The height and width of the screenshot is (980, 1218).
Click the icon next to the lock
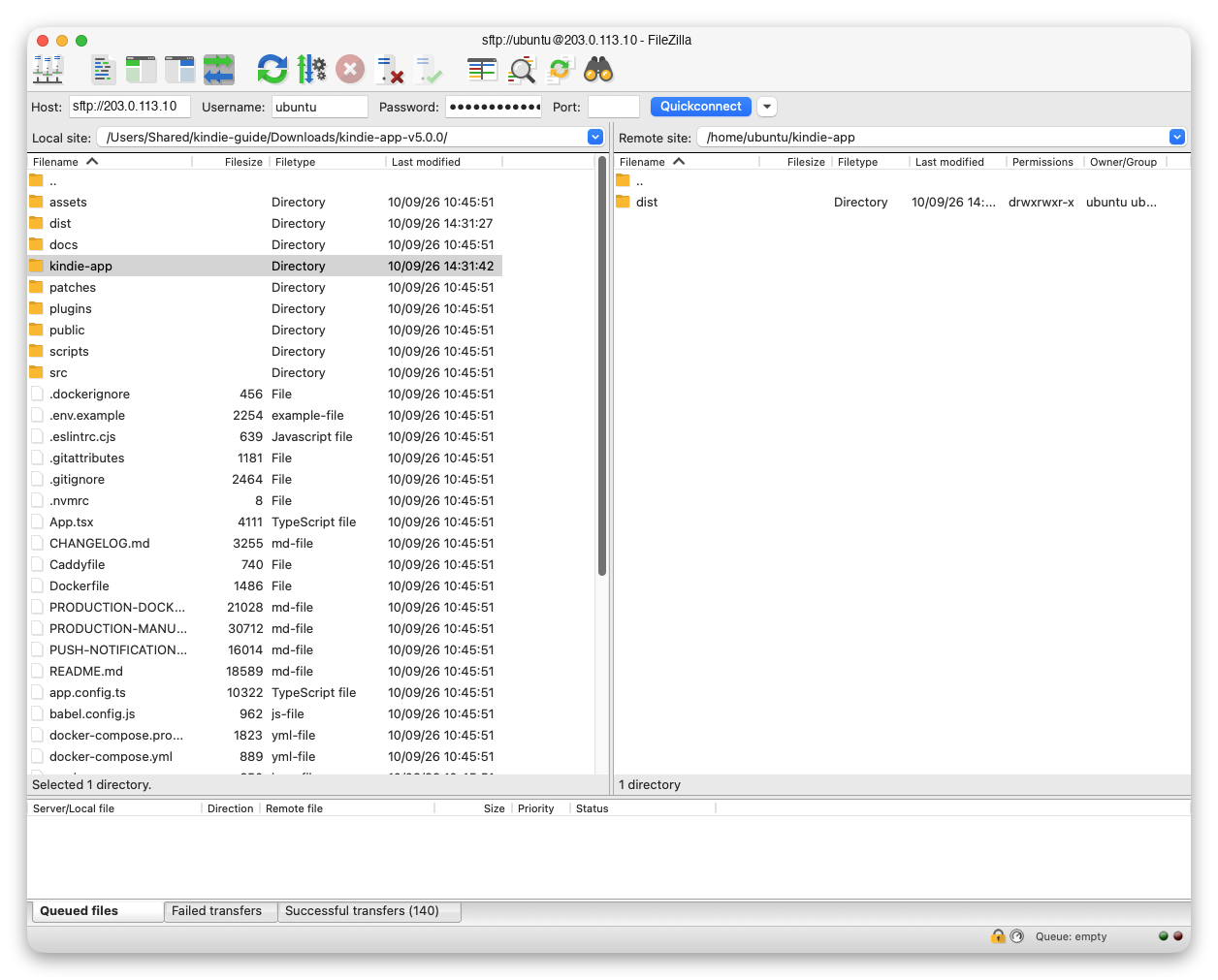pos(1016,935)
